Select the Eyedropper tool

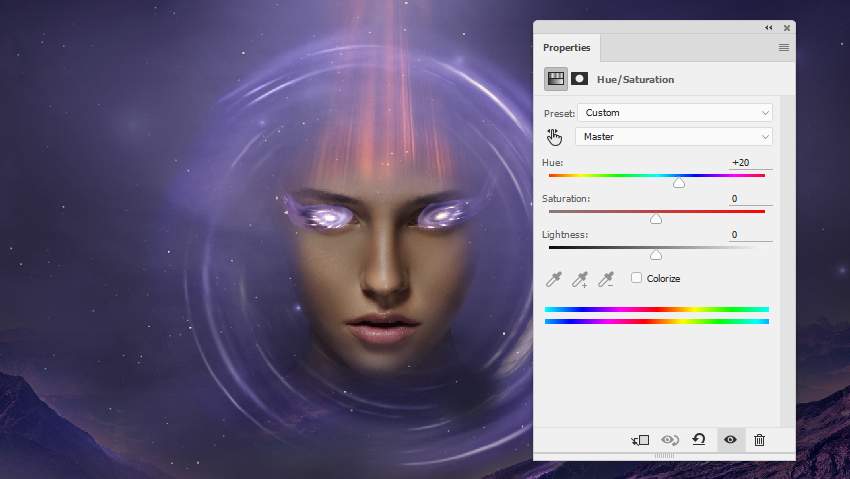(x=554, y=279)
